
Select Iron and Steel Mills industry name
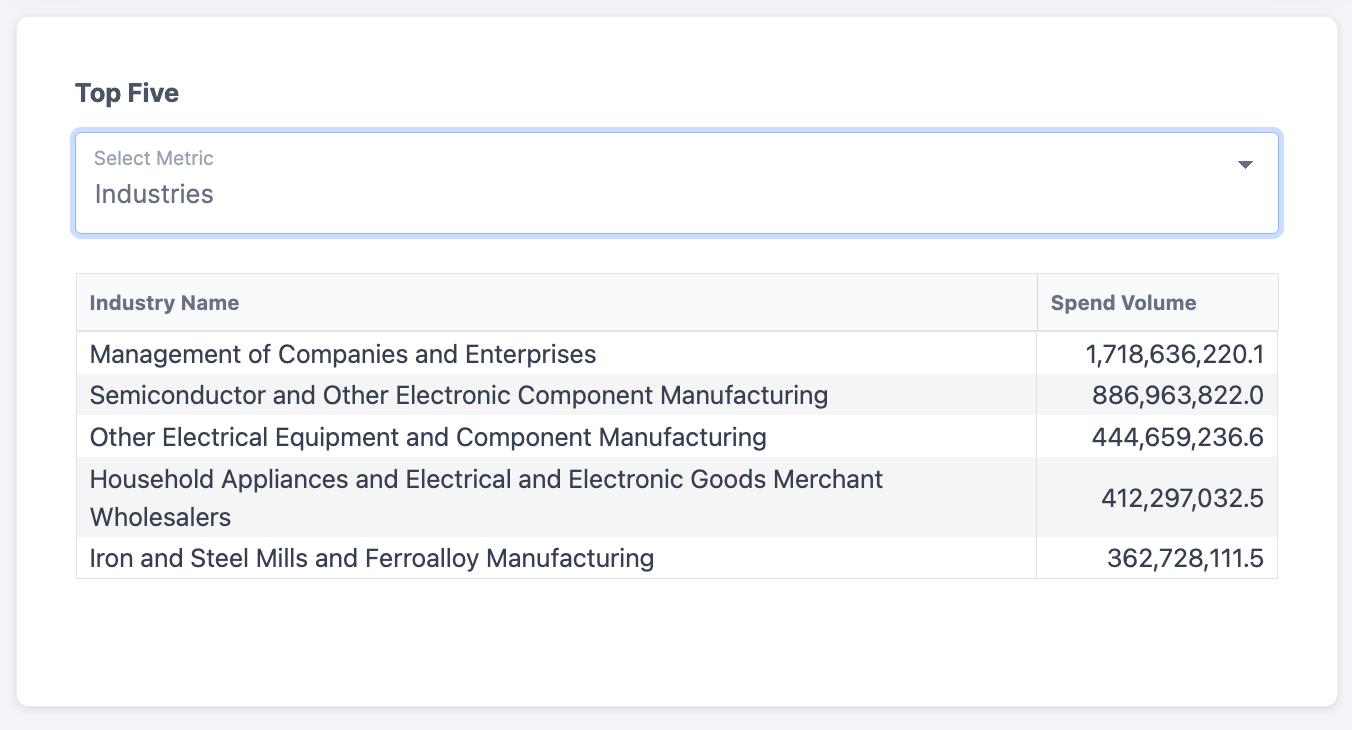coord(372,558)
